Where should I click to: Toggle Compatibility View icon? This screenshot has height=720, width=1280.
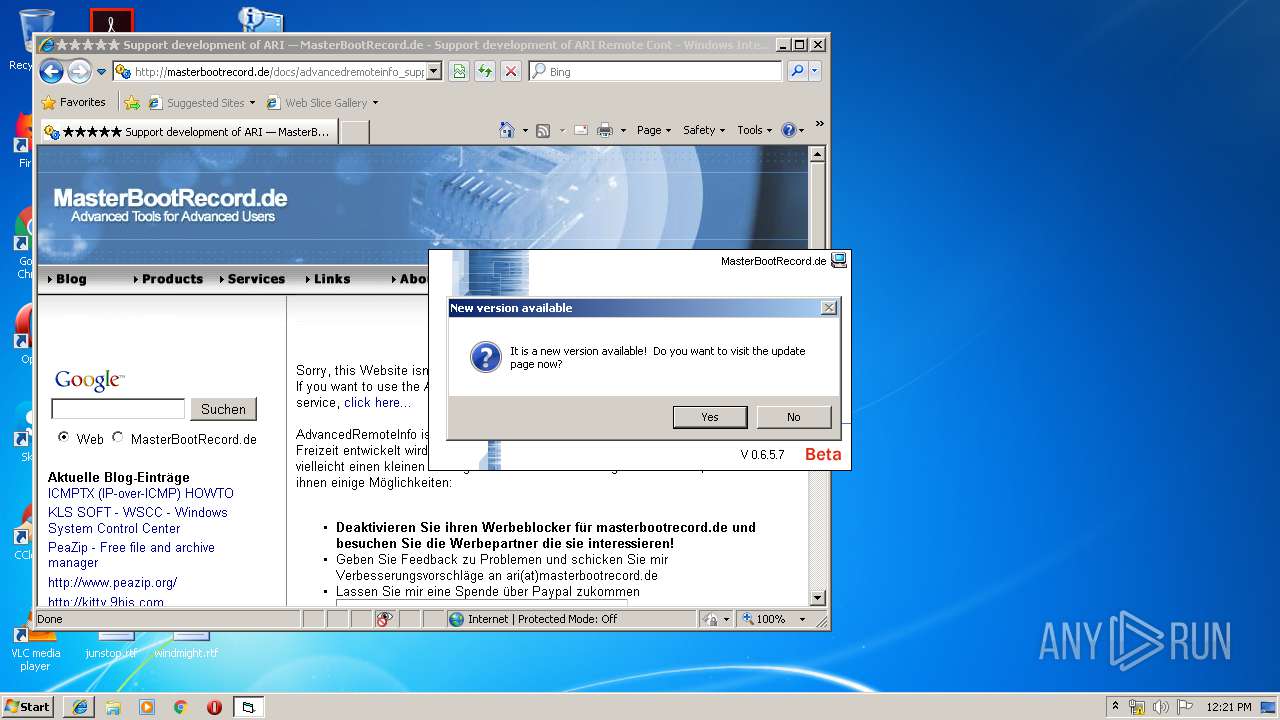pyautogui.click(x=459, y=71)
